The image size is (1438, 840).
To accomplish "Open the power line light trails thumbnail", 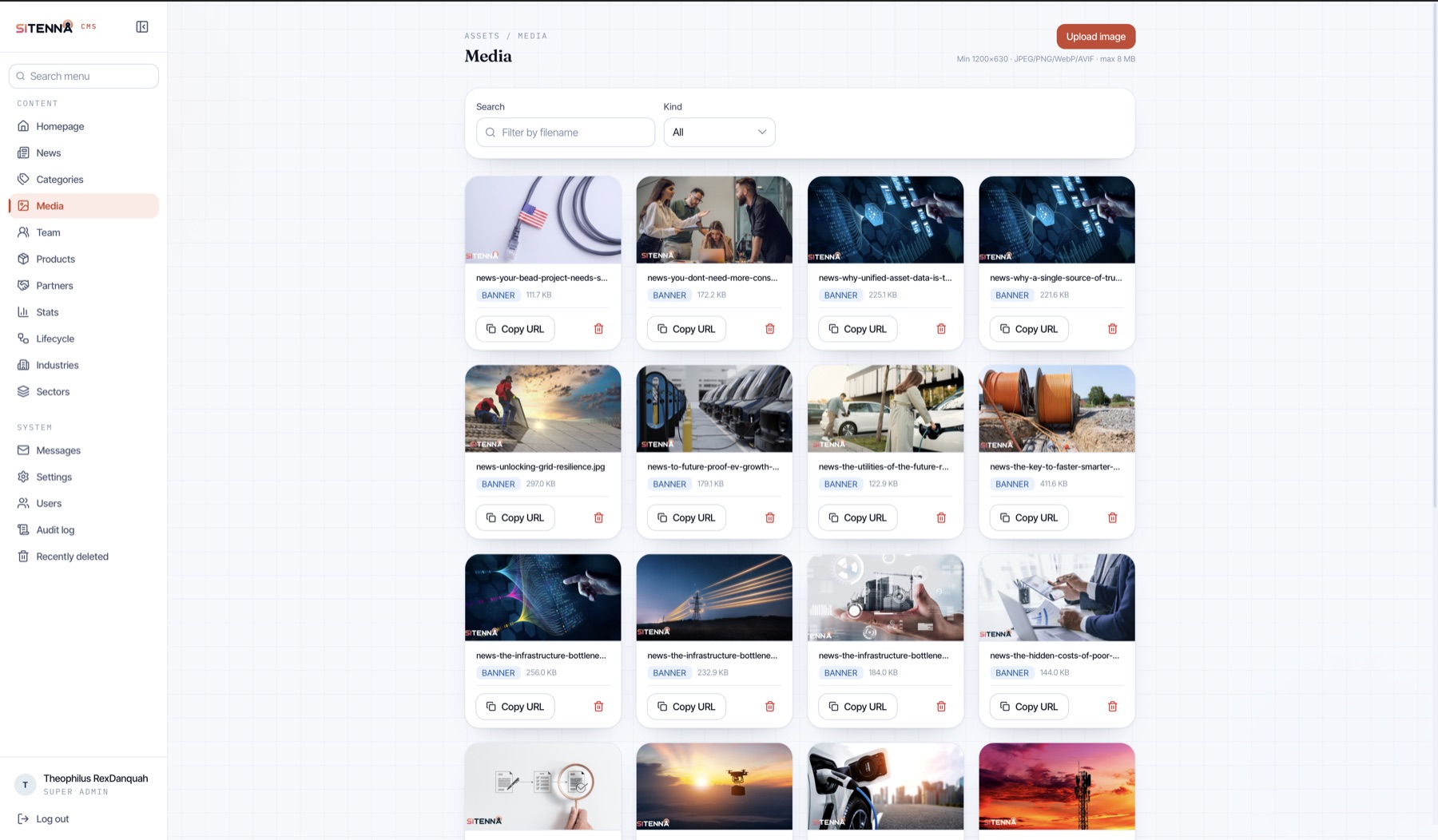I will 714,597.
